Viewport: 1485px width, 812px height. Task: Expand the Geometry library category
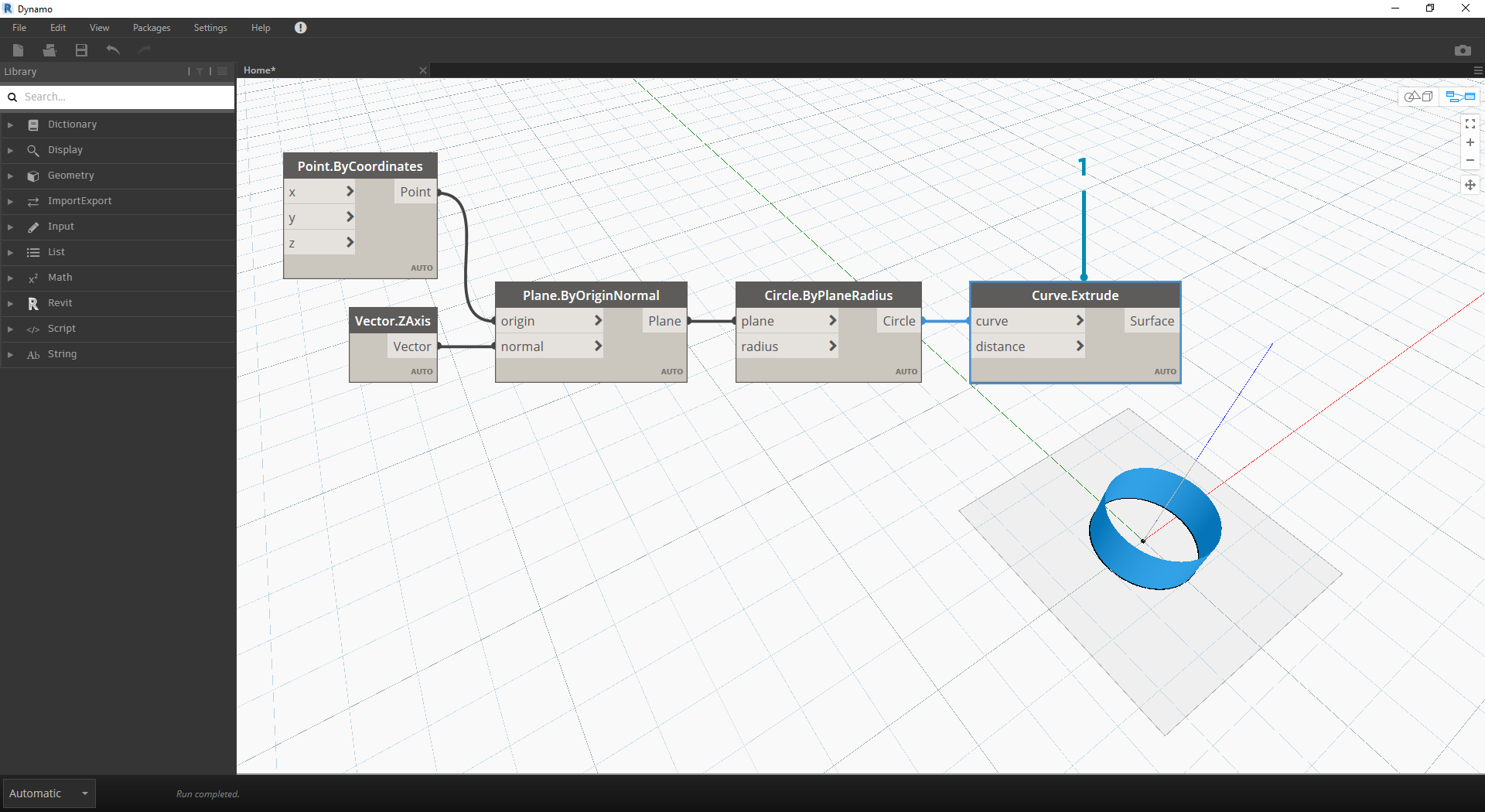[70, 176]
